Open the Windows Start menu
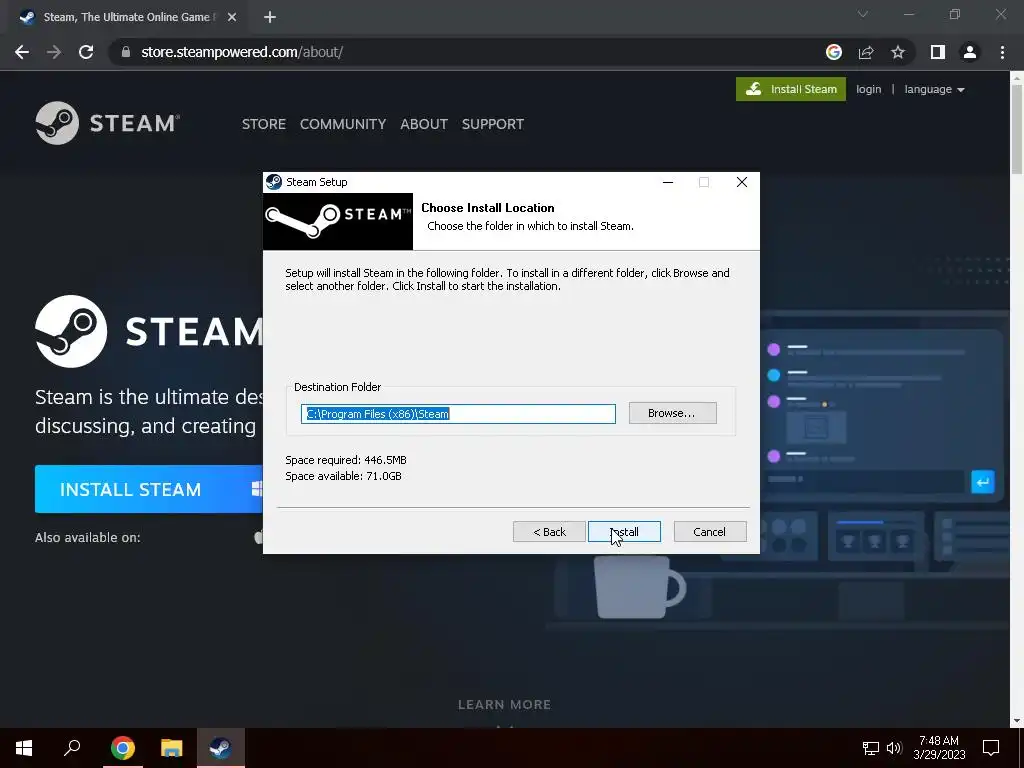Viewport: 1024px width, 768px height. click(x=24, y=748)
